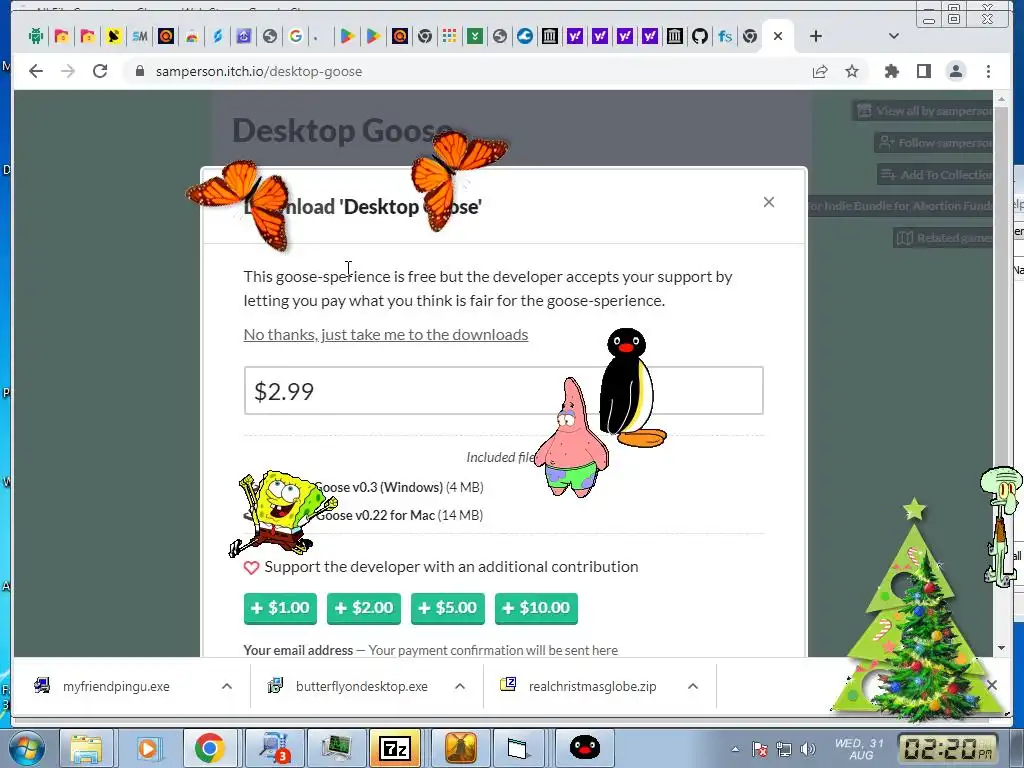This screenshot has height=768, width=1024.
Task: Open the Pingu taskbar icon
Action: tap(584, 748)
